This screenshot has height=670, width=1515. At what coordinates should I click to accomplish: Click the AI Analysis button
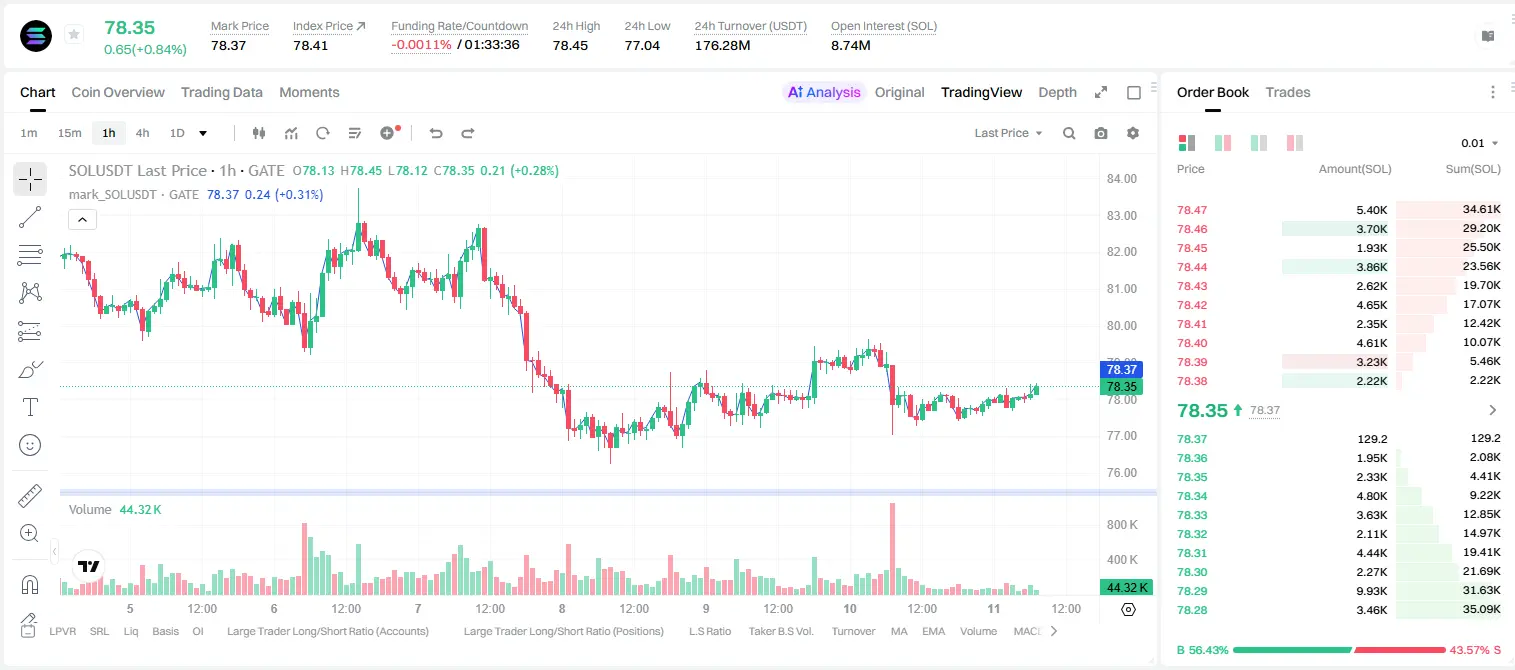tap(824, 92)
